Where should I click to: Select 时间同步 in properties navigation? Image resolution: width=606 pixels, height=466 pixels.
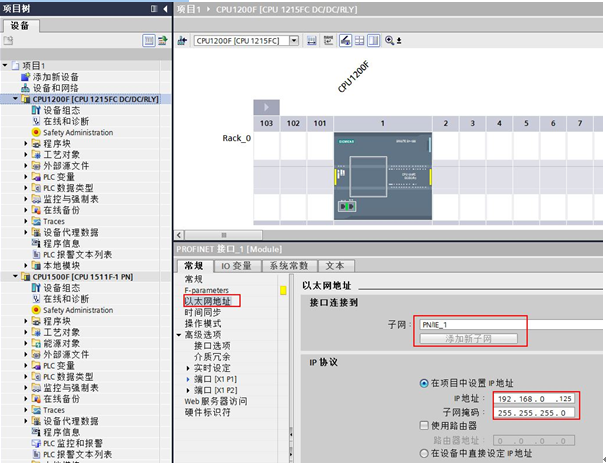coord(203,312)
